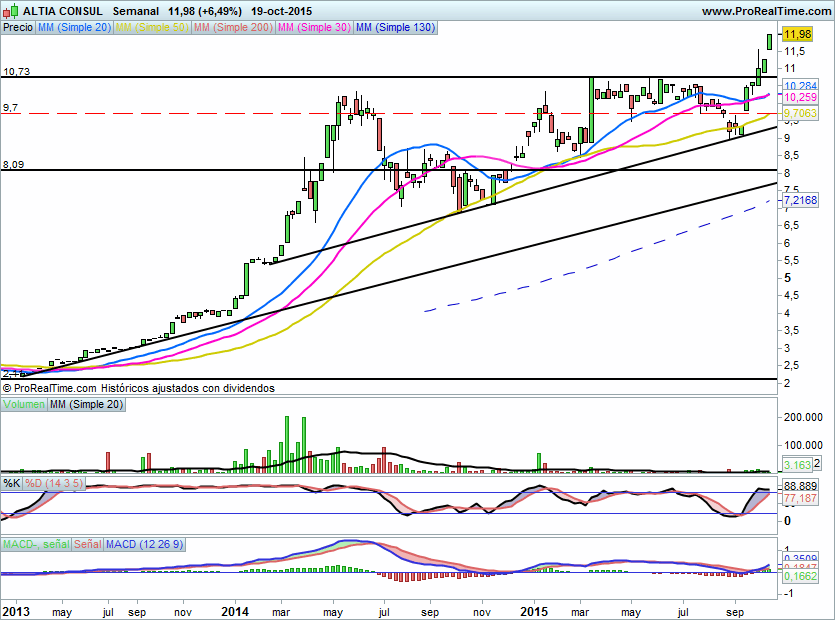Image resolution: width=835 pixels, height=620 pixels.
Task: Click the green 3.163 volume value tag
Action: tap(797, 465)
